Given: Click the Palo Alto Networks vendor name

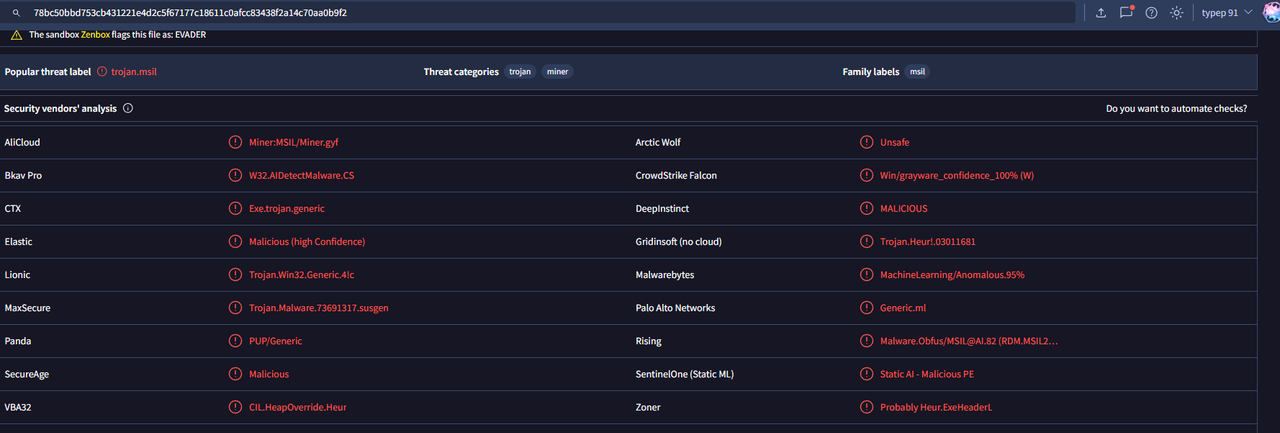Looking at the screenshot, I should point(676,308).
